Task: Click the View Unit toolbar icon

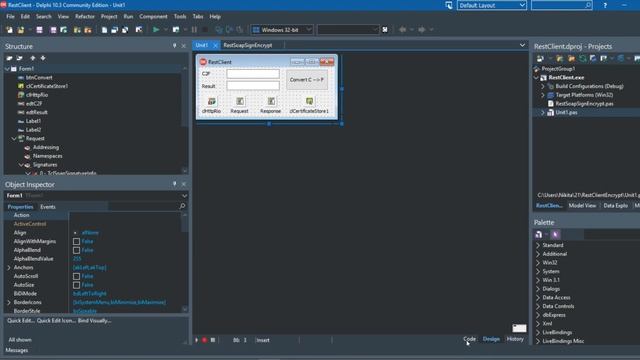Action: click(x=104, y=30)
